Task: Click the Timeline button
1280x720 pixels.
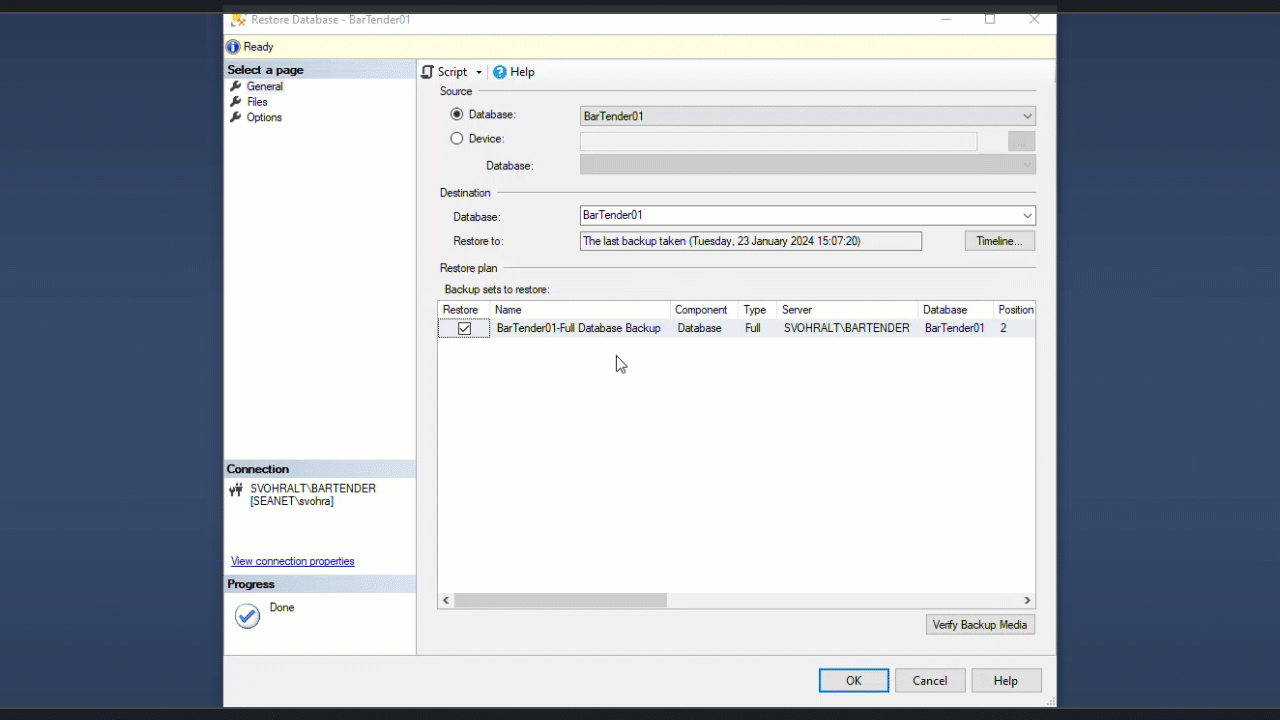Action: pyautogui.click(x=999, y=241)
